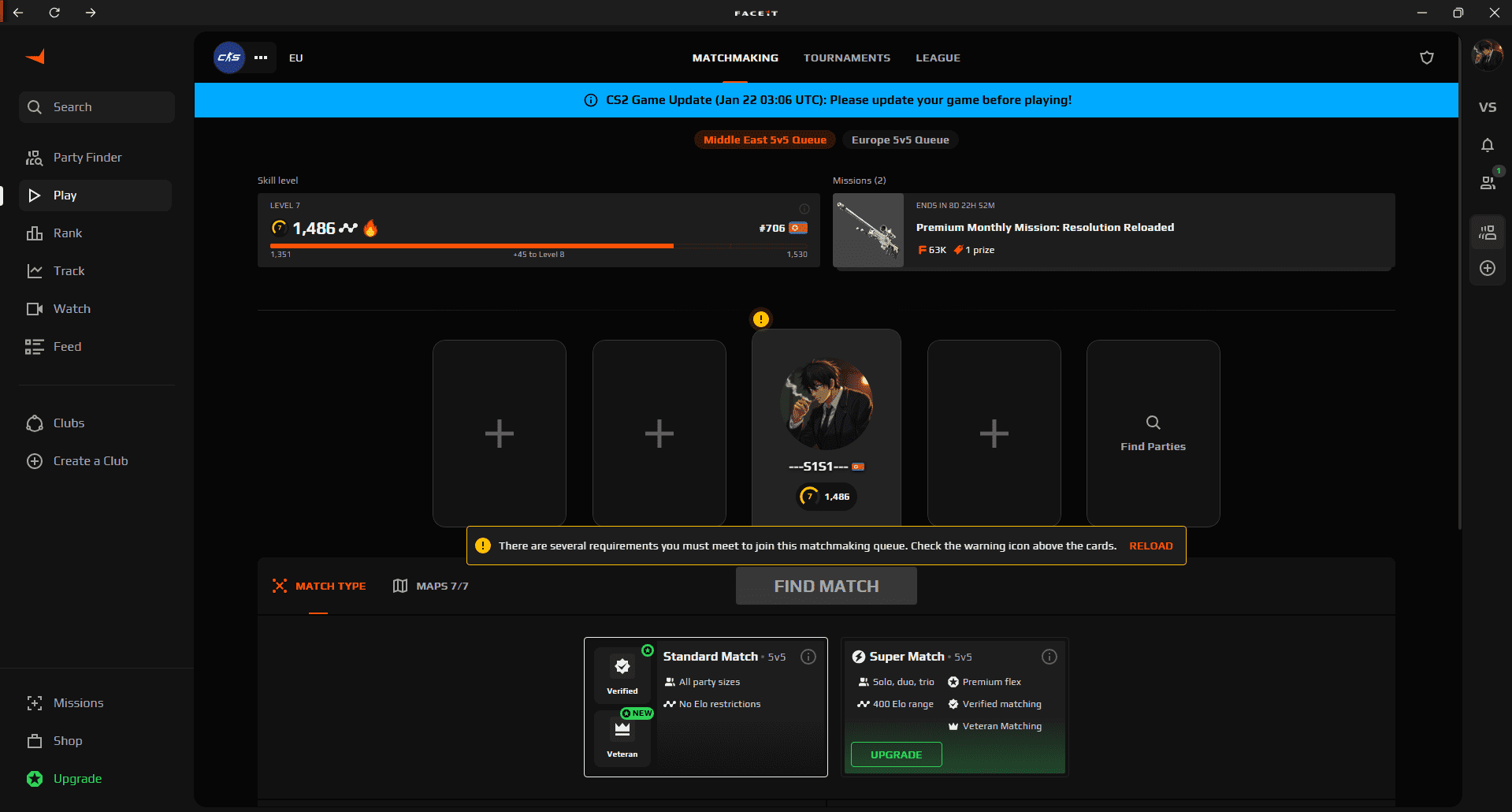Open the Watch section in the sidebar
Screen dimensions: 1512x812
point(71,308)
